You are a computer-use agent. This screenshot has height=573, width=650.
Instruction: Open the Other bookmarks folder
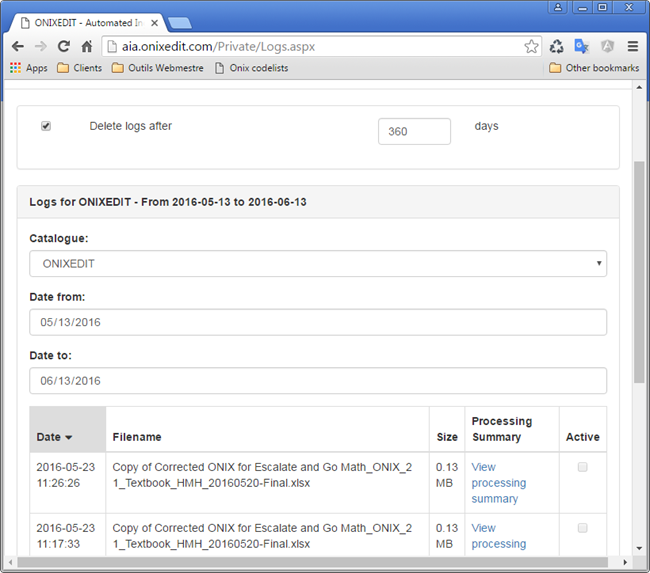coord(594,68)
